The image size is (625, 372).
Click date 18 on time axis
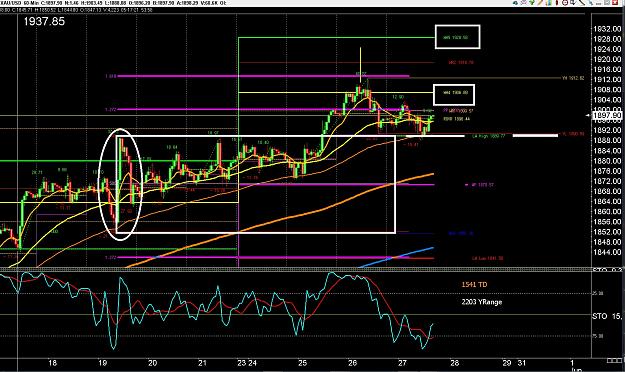pyautogui.click(x=52, y=363)
